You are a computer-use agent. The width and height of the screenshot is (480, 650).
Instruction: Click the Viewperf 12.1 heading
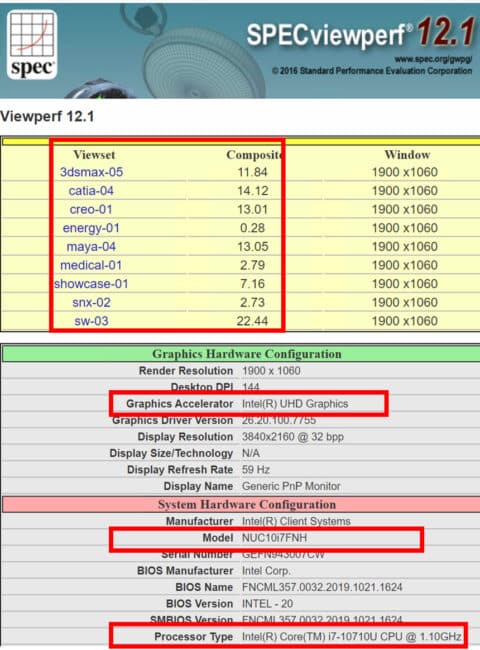47,116
